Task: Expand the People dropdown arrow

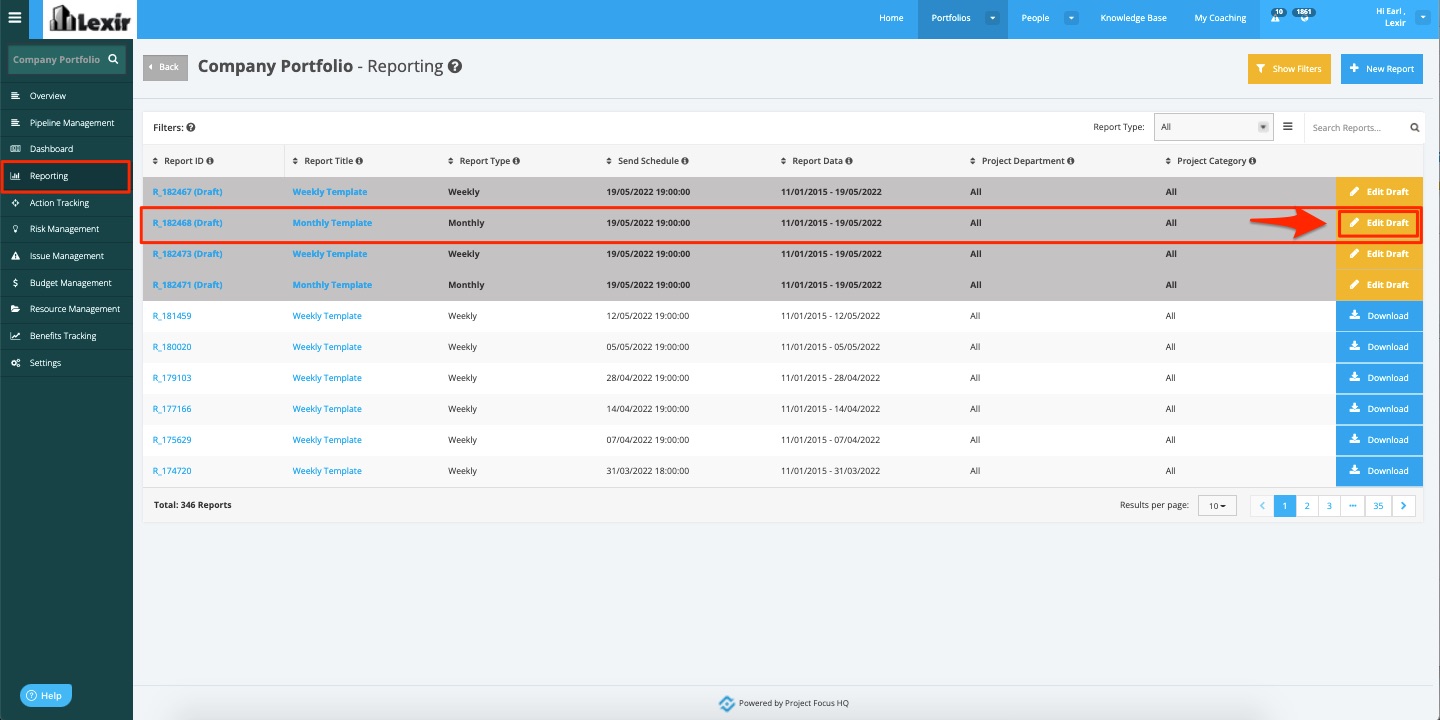Action: pos(1071,18)
